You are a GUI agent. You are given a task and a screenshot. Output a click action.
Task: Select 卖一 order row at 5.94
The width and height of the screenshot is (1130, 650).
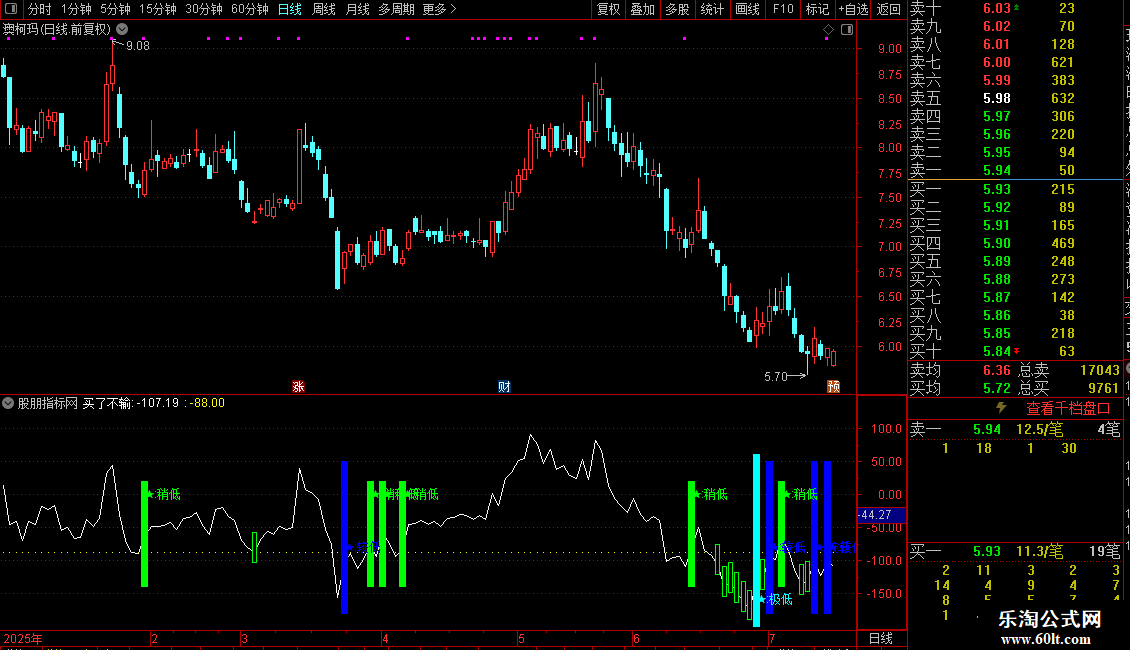(1016, 170)
